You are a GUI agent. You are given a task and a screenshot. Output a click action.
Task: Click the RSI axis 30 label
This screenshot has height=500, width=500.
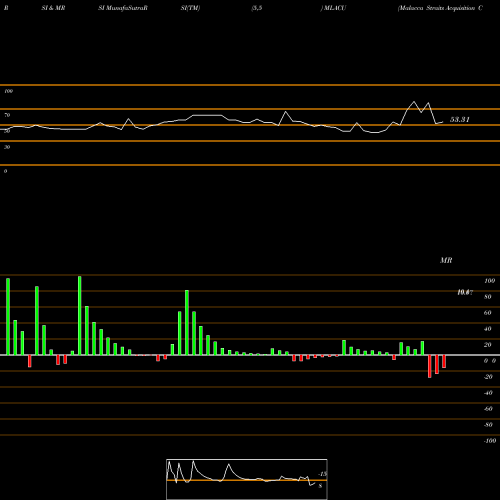(7, 147)
